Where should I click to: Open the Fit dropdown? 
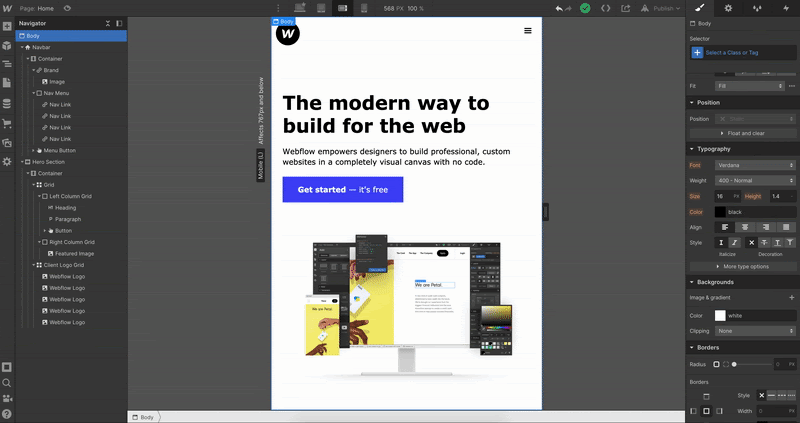(x=749, y=86)
